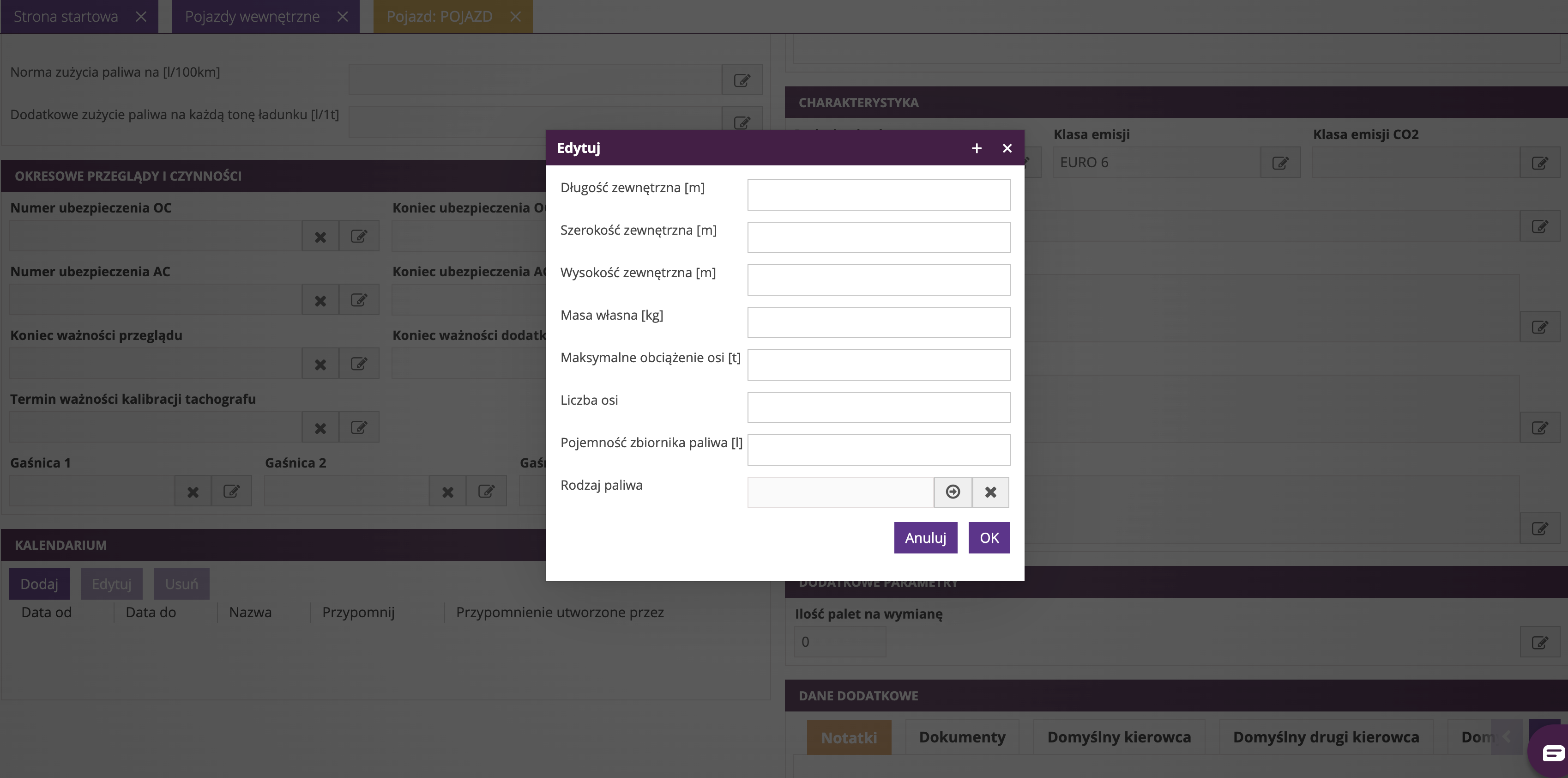1568x778 pixels.
Task: Clear the Rodzaj paliwa field with X icon
Action: pyautogui.click(x=990, y=492)
